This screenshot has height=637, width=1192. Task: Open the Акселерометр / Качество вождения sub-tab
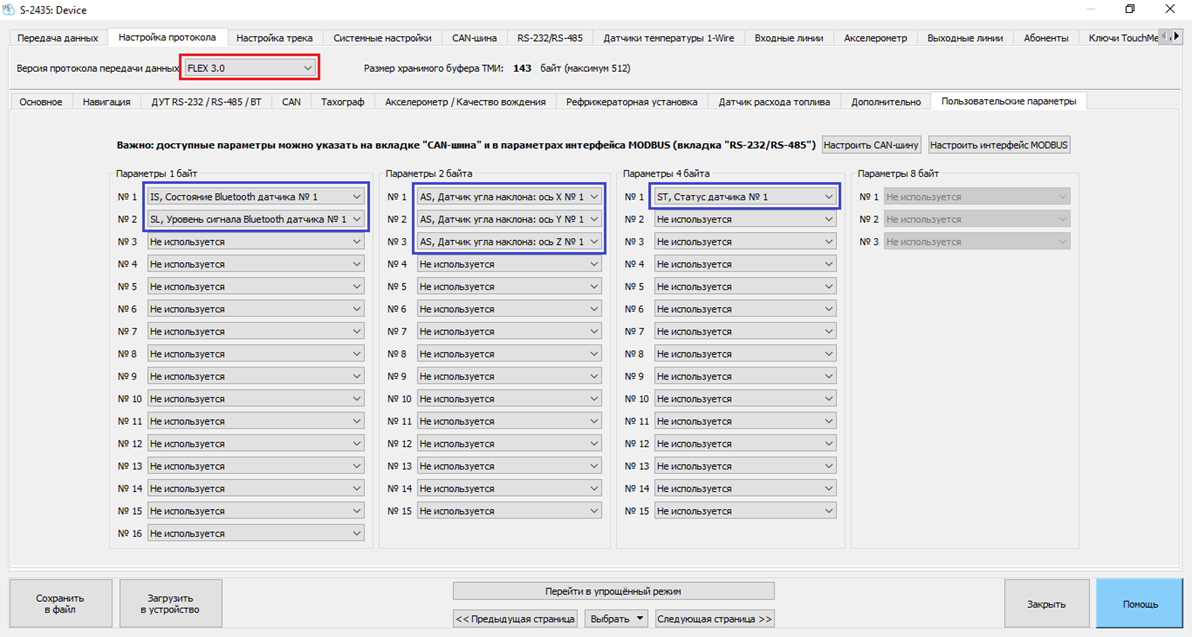pyautogui.click(x=465, y=102)
